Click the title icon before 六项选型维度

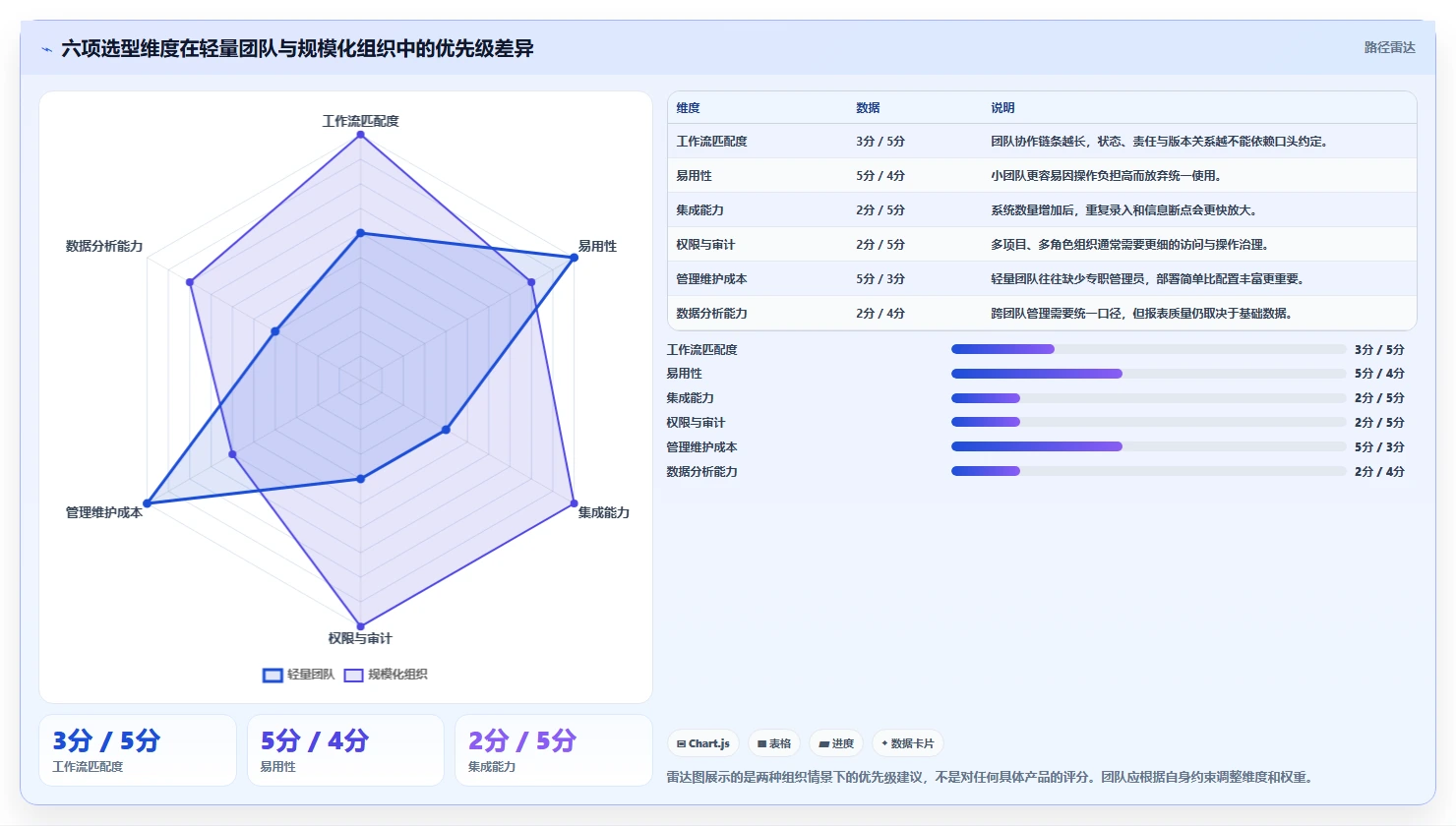tap(46, 49)
